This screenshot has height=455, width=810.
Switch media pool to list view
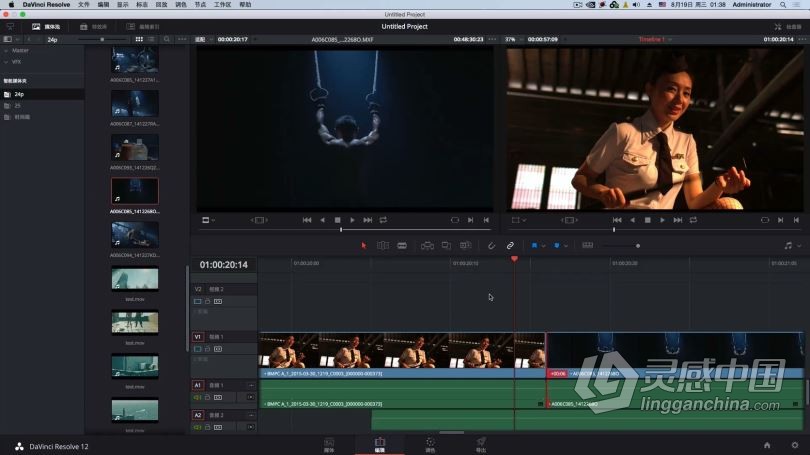pos(151,39)
